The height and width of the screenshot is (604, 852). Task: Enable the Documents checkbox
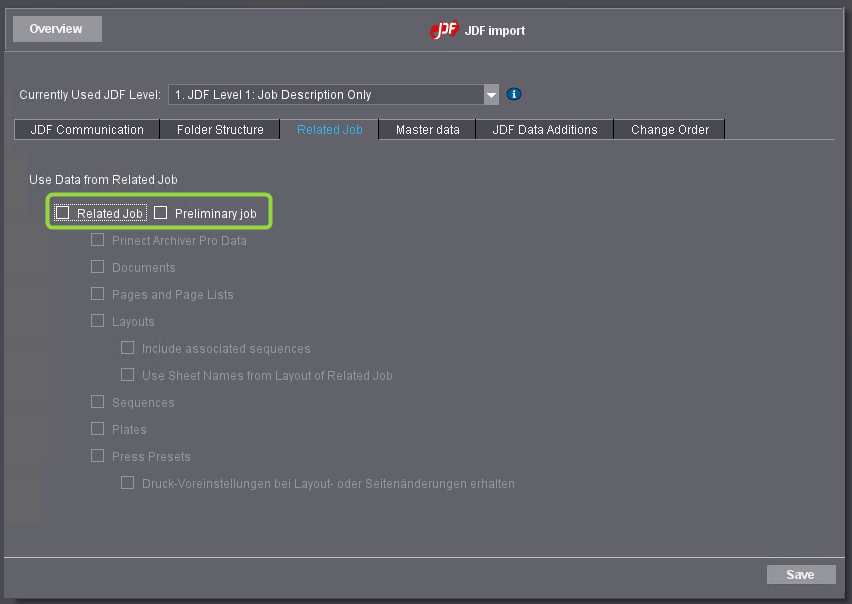tap(97, 267)
